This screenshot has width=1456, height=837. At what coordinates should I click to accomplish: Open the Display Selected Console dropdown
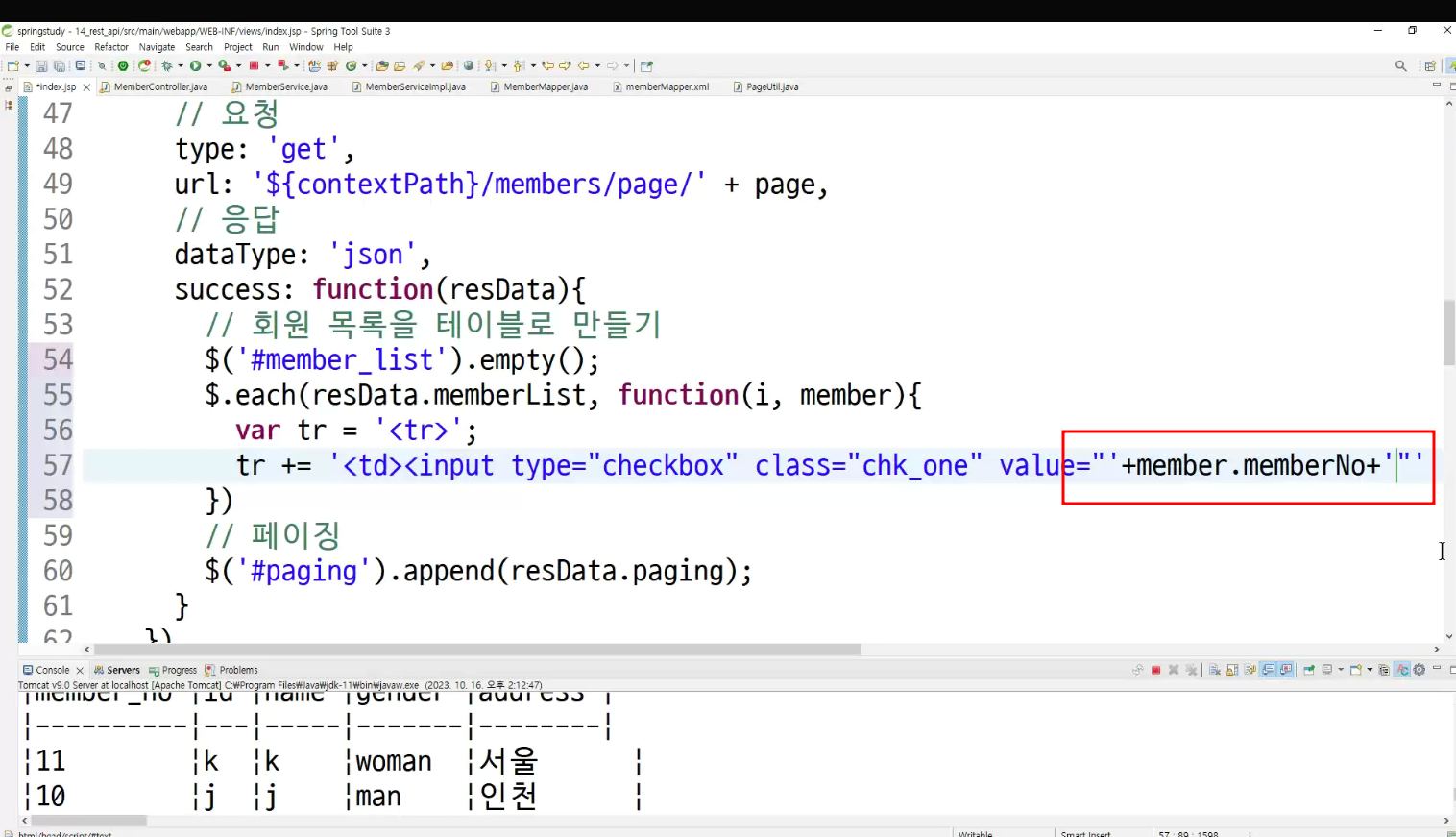click(1341, 670)
